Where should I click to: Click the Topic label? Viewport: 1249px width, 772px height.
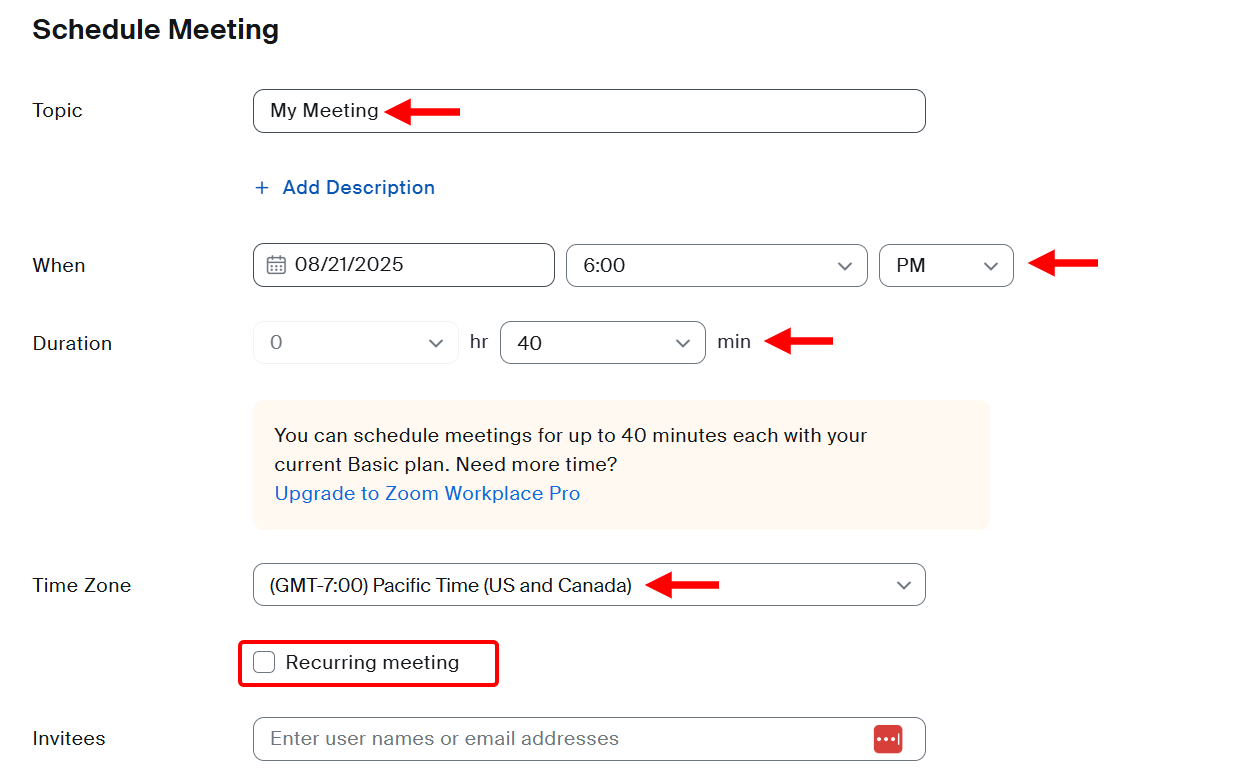[x=57, y=111]
